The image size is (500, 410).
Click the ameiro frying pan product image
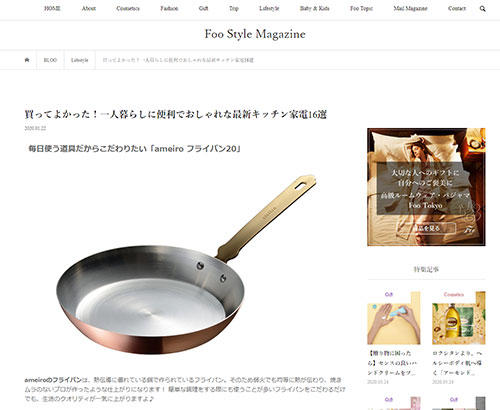coord(186,264)
